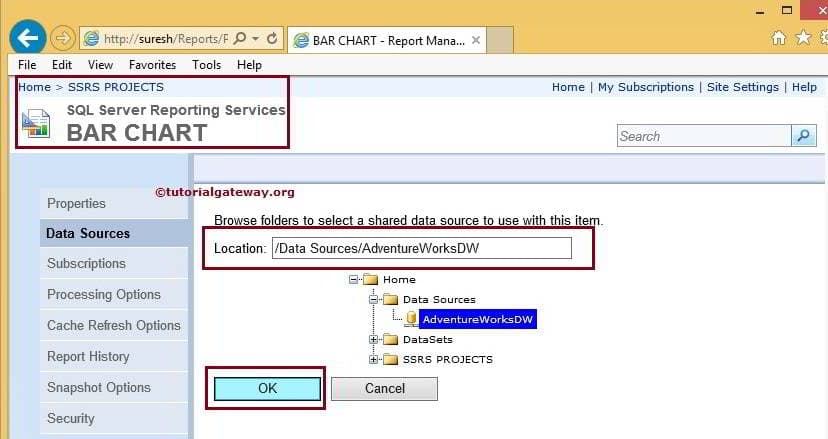828x439 pixels.
Task: Click the AdventureWorksDW database icon
Action: [x=411, y=319]
